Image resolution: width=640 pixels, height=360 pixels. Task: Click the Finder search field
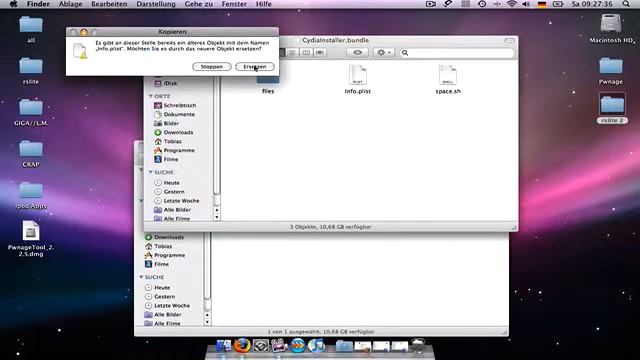point(456,53)
